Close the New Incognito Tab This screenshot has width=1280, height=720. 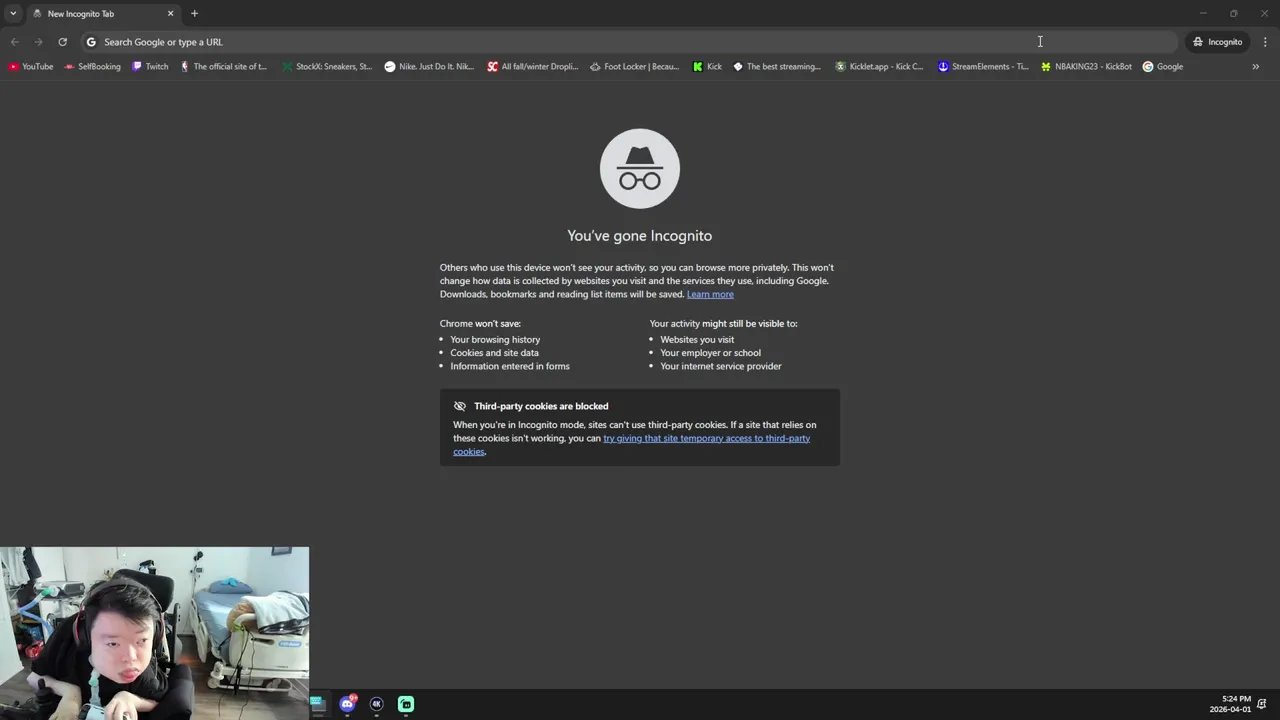[x=170, y=14]
